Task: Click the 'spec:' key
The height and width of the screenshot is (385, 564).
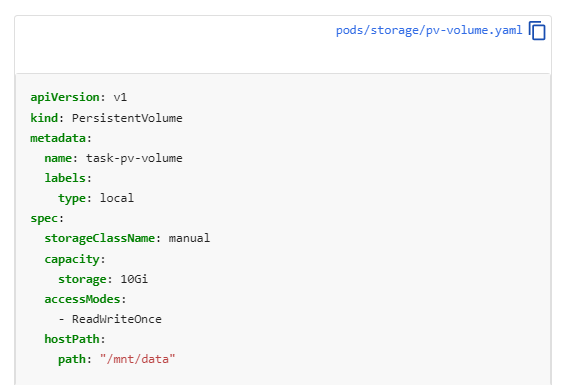Action: pyautogui.click(x=47, y=218)
